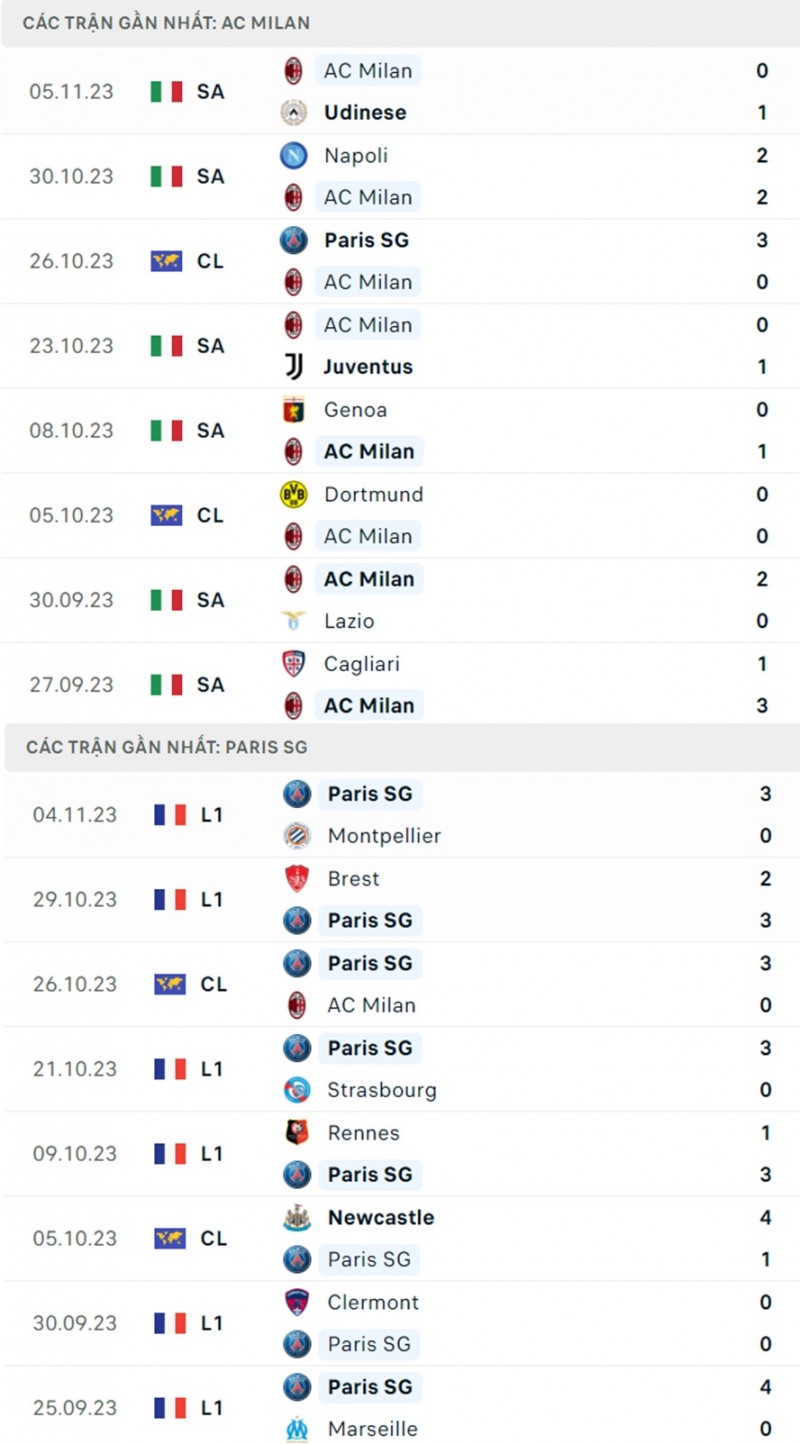The height and width of the screenshot is (1444, 800).
Task: Click the Montpellier club logo
Action: pos(297,836)
